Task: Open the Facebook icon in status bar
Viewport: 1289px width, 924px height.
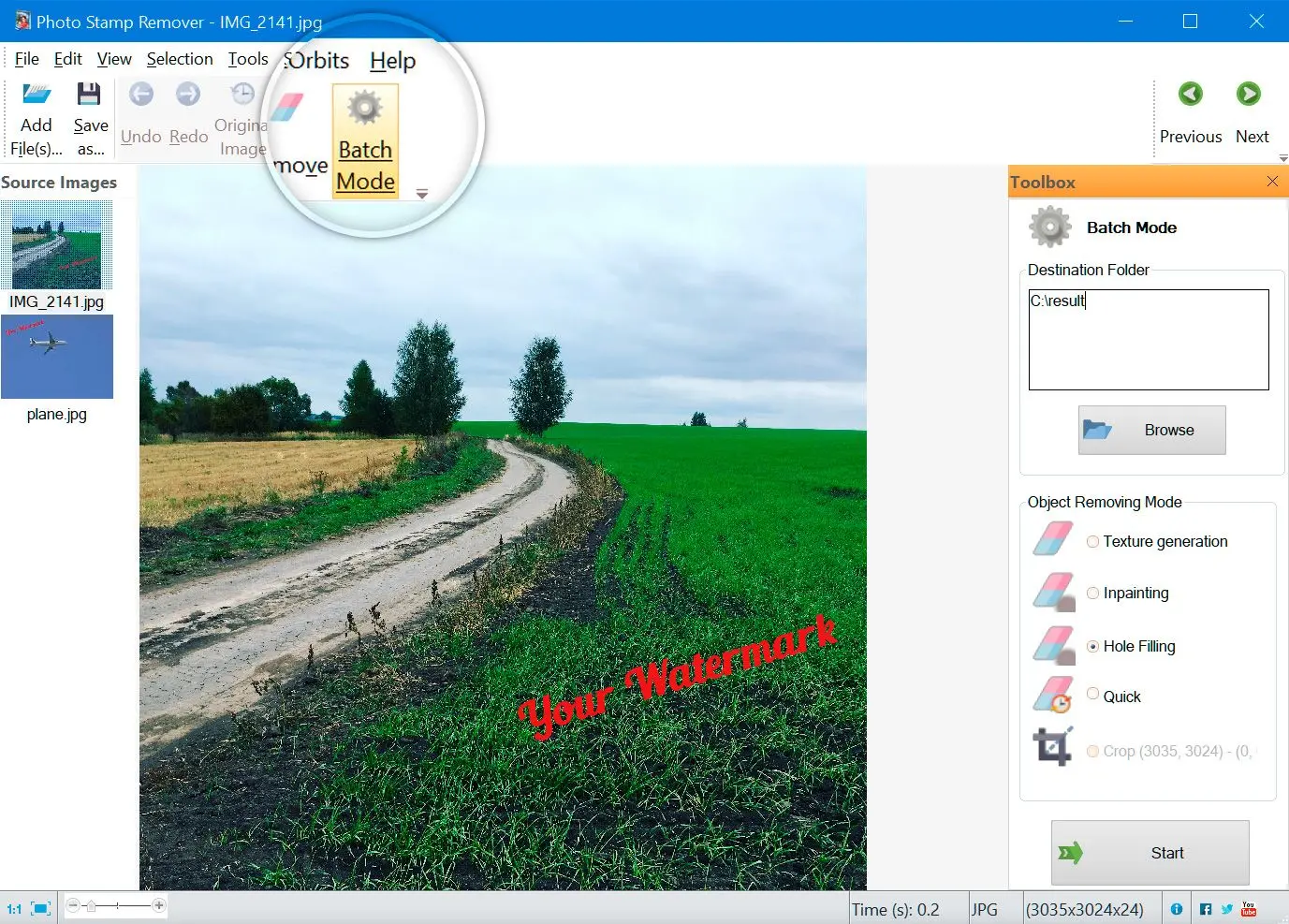Action: 1206,909
